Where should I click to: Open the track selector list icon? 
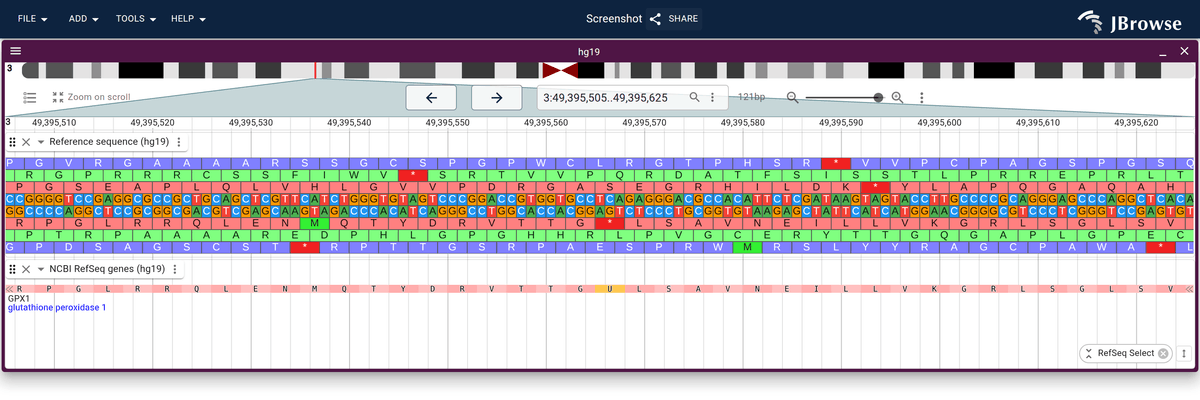[x=30, y=97]
